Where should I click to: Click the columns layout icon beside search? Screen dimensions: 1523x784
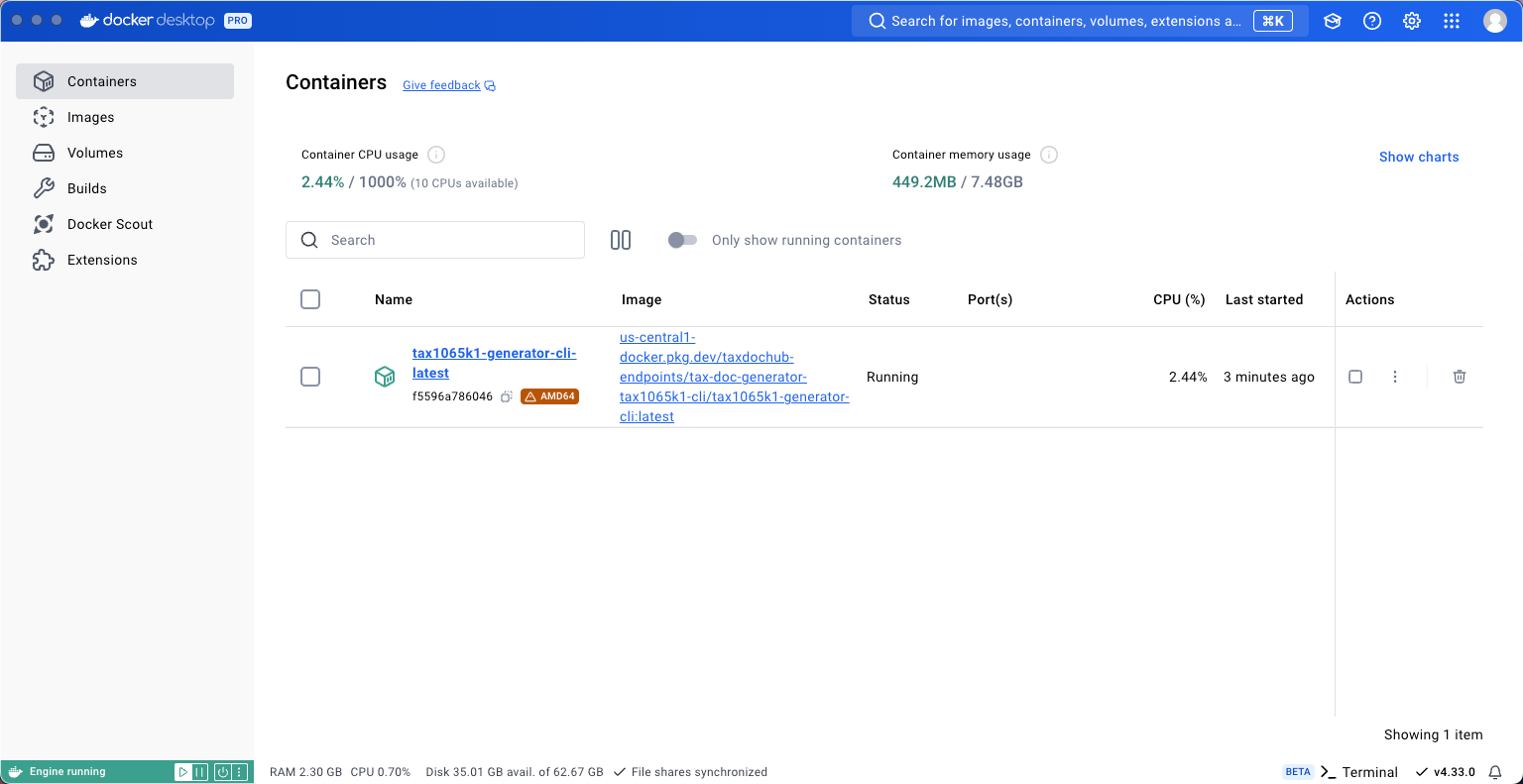point(621,240)
